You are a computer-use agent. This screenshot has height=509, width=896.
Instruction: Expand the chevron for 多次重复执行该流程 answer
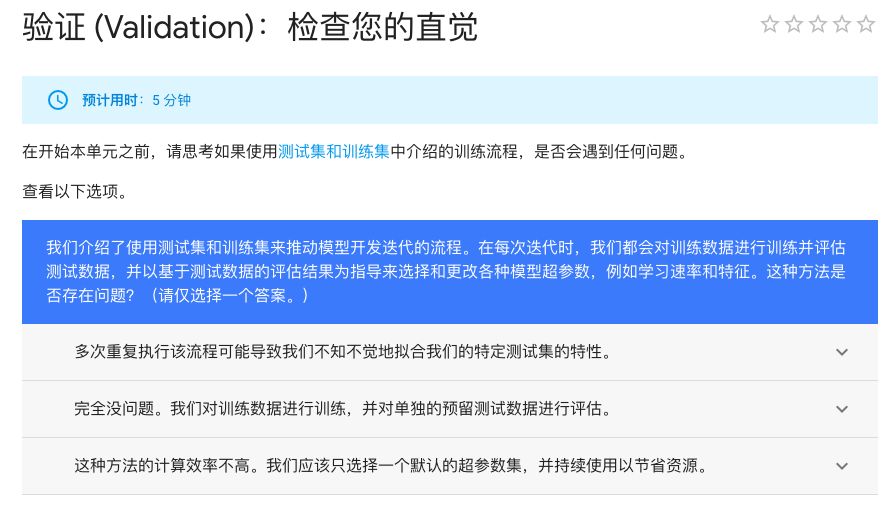tap(841, 352)
